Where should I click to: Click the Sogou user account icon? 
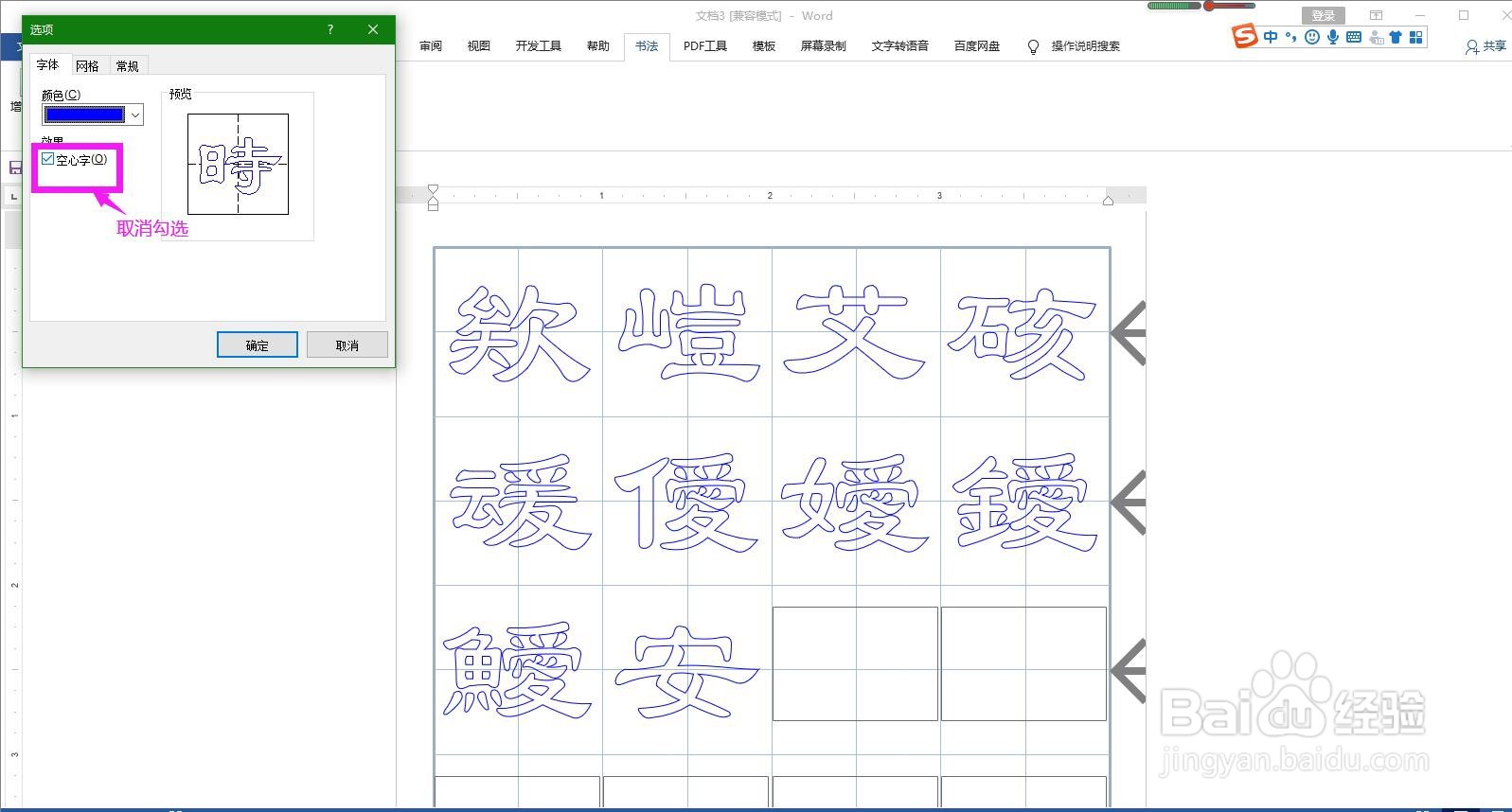1378,37
